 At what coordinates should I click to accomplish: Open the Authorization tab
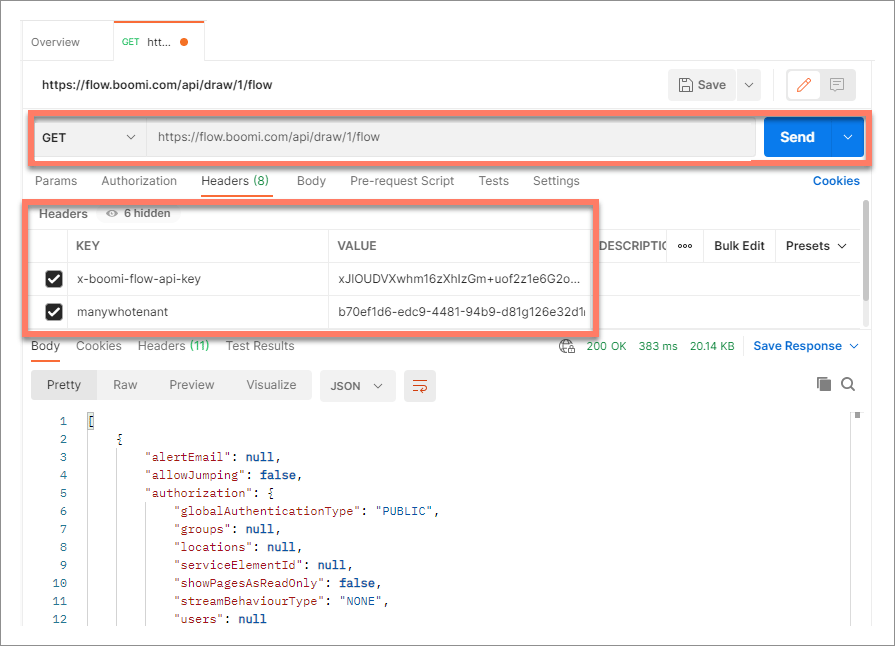pyautogui.click(x=139, y=181)
